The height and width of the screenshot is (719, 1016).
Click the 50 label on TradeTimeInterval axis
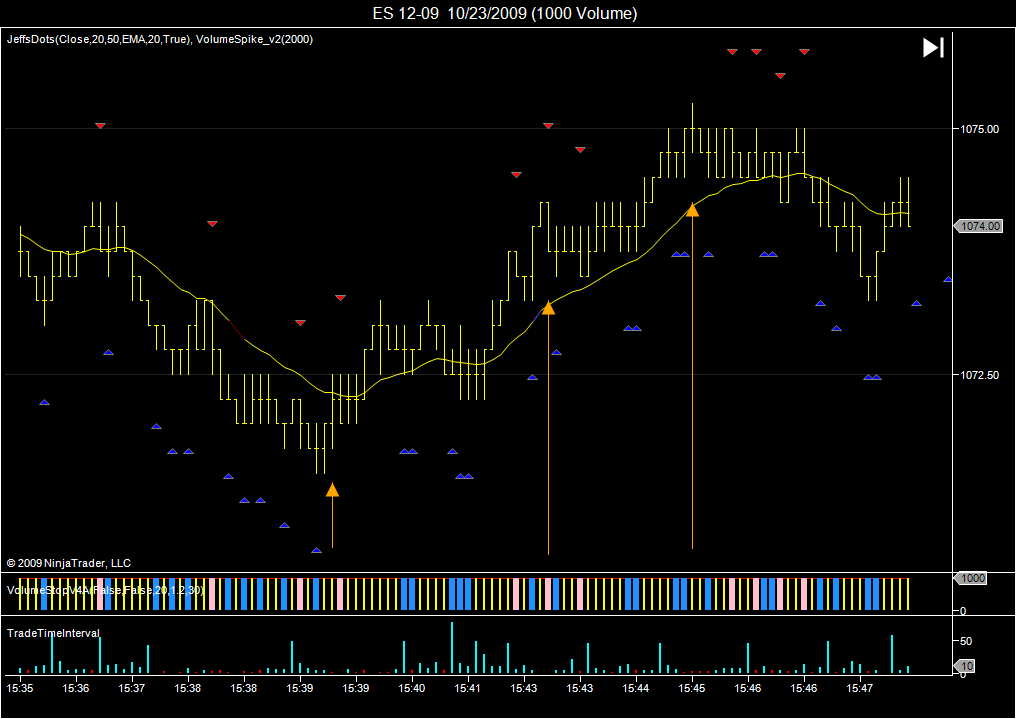tap(966, 641)
